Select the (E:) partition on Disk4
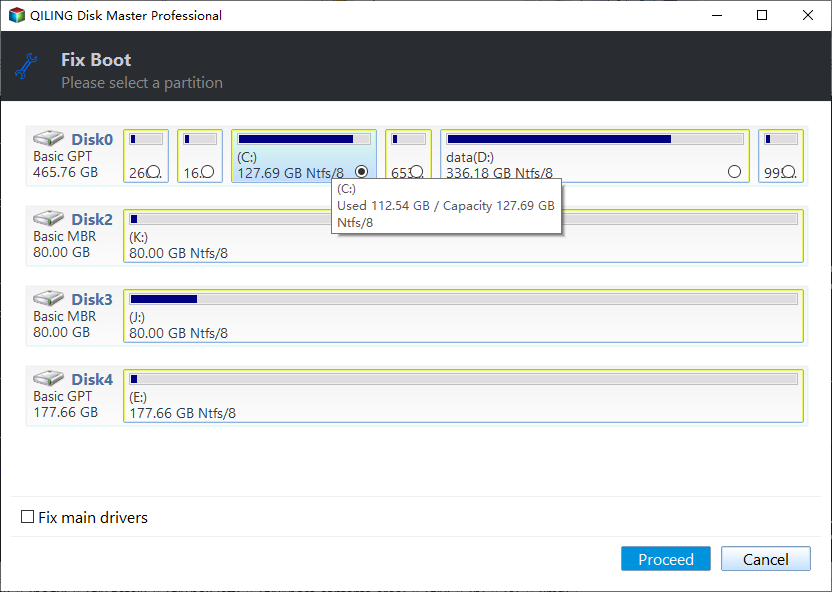 463,396
